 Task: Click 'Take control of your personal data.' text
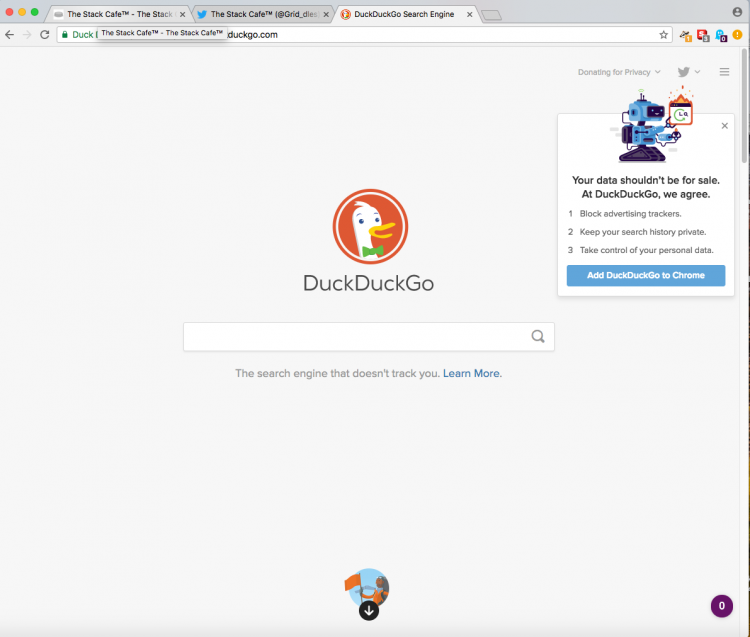point(646,250)
